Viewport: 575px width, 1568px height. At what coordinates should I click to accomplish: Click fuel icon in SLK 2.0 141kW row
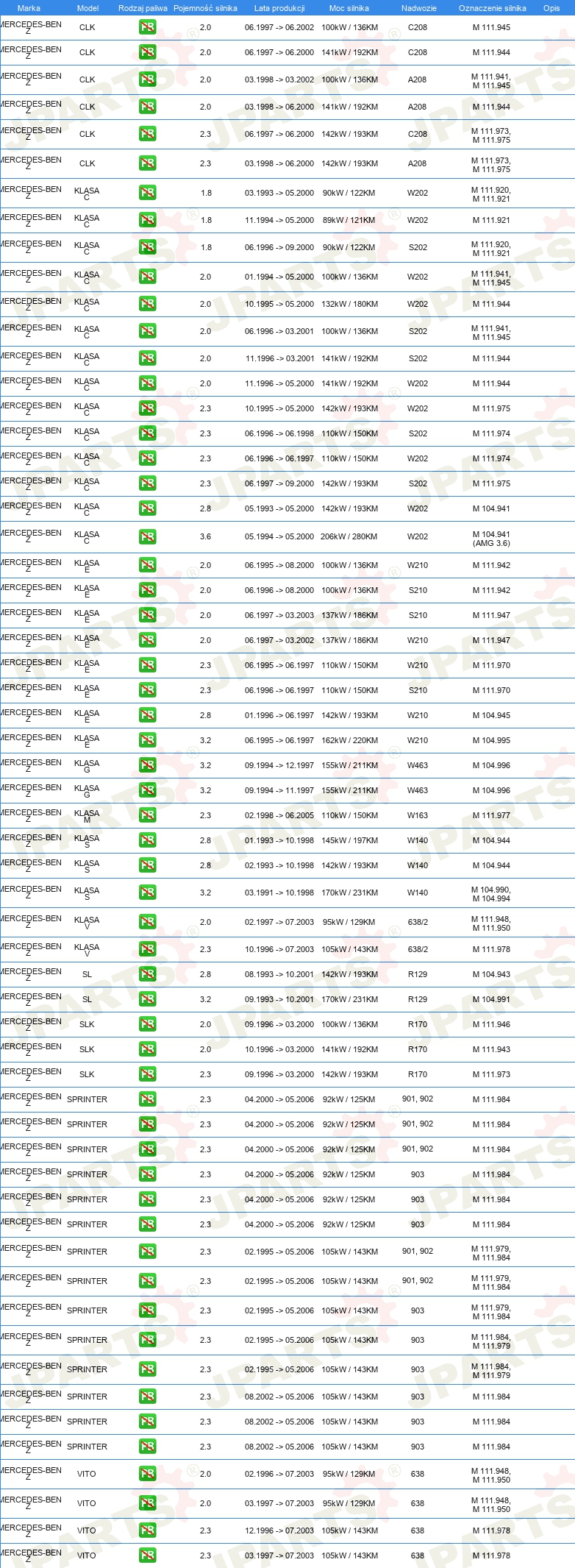(147, 1049)
